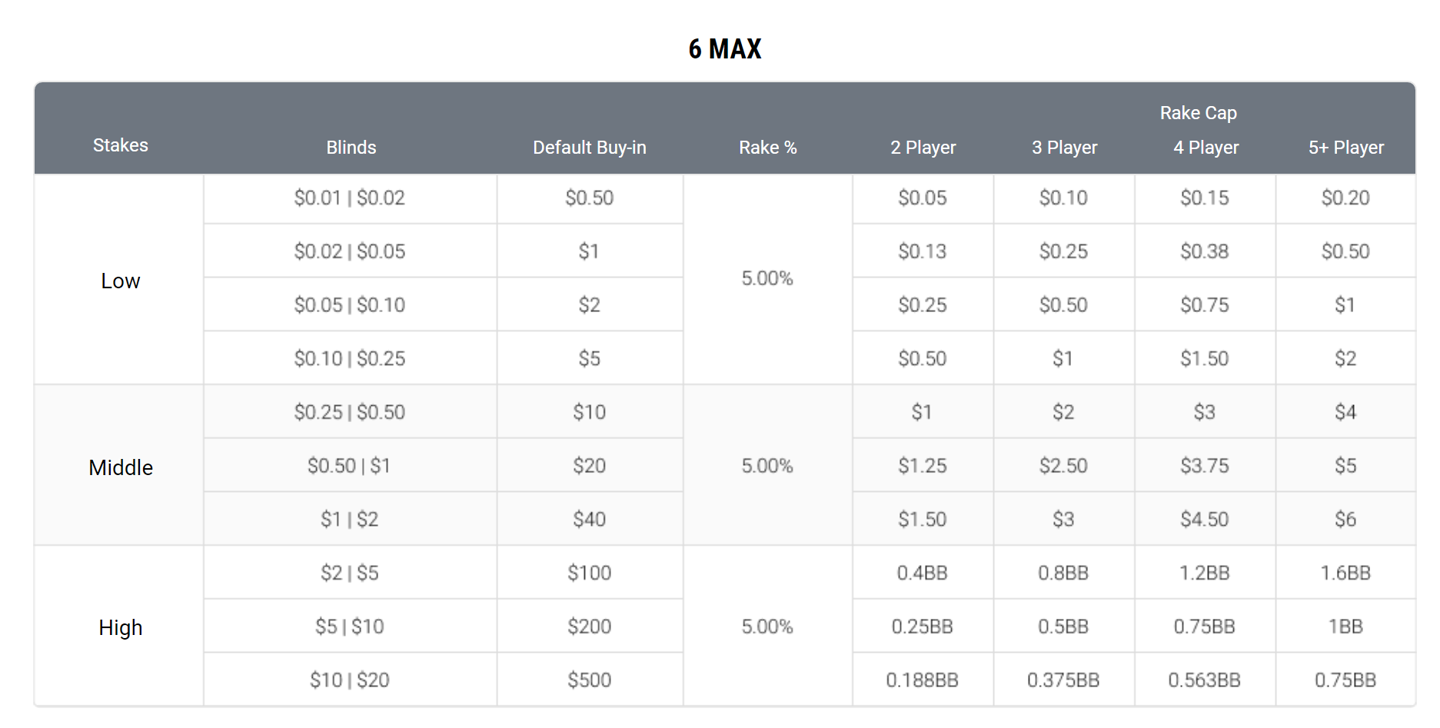Click the $3.75 rake cap cell
The height and width of the screenshot is (728, 1440).
(1204, 466)
